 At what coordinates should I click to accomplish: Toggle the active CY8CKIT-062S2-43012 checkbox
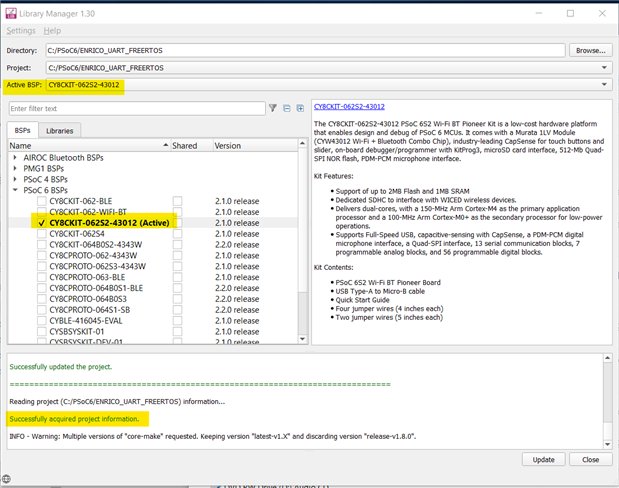[x=41, y=223]
